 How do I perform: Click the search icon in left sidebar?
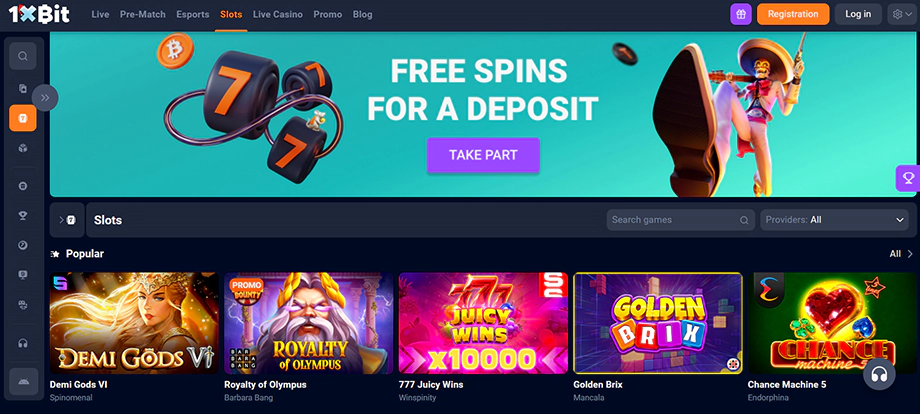tap(23, 56)
